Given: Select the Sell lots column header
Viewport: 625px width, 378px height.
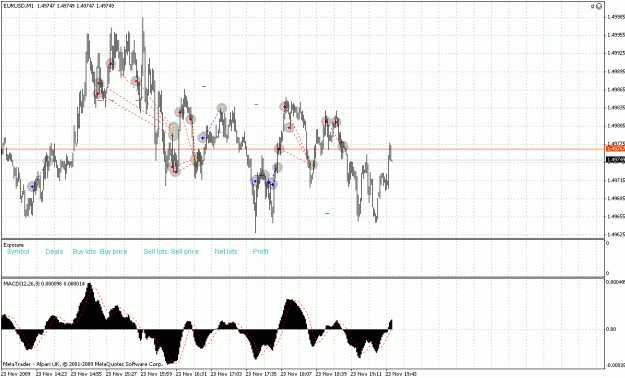Looking at the screenshot, I should 155,252.
